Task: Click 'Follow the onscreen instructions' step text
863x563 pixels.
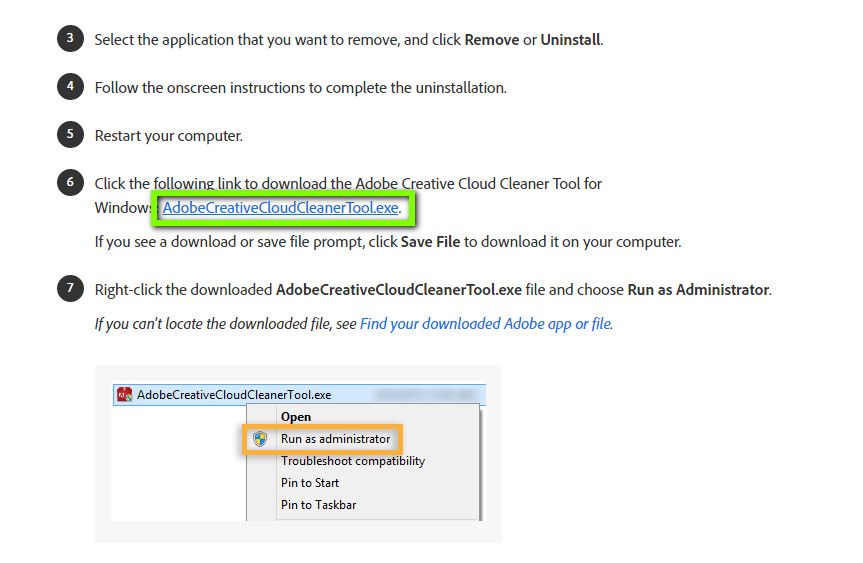Action: pyautogui.click(x=301, y=88)
